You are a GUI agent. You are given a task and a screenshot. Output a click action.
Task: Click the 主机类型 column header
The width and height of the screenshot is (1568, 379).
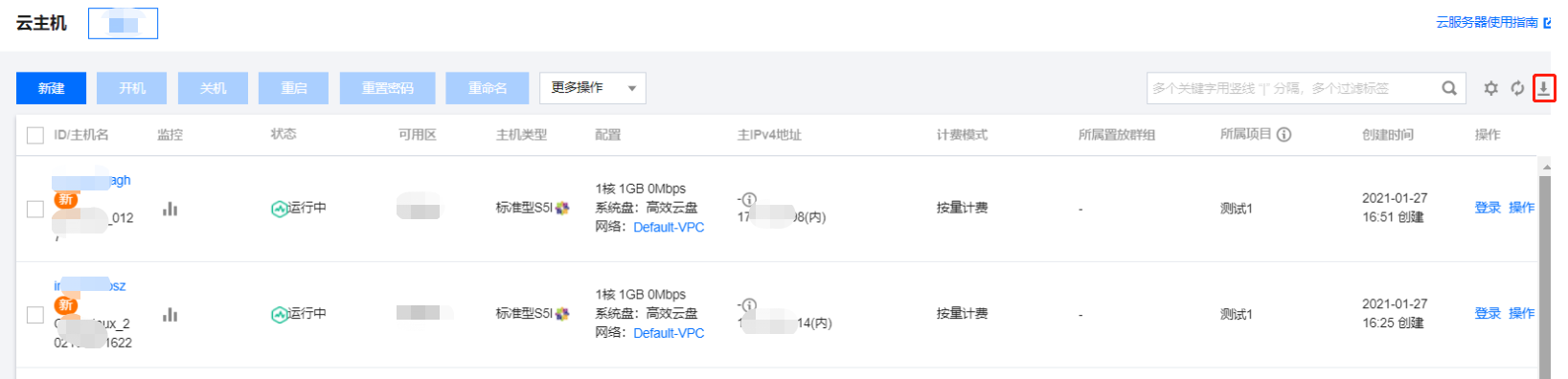tap(521, 135)
